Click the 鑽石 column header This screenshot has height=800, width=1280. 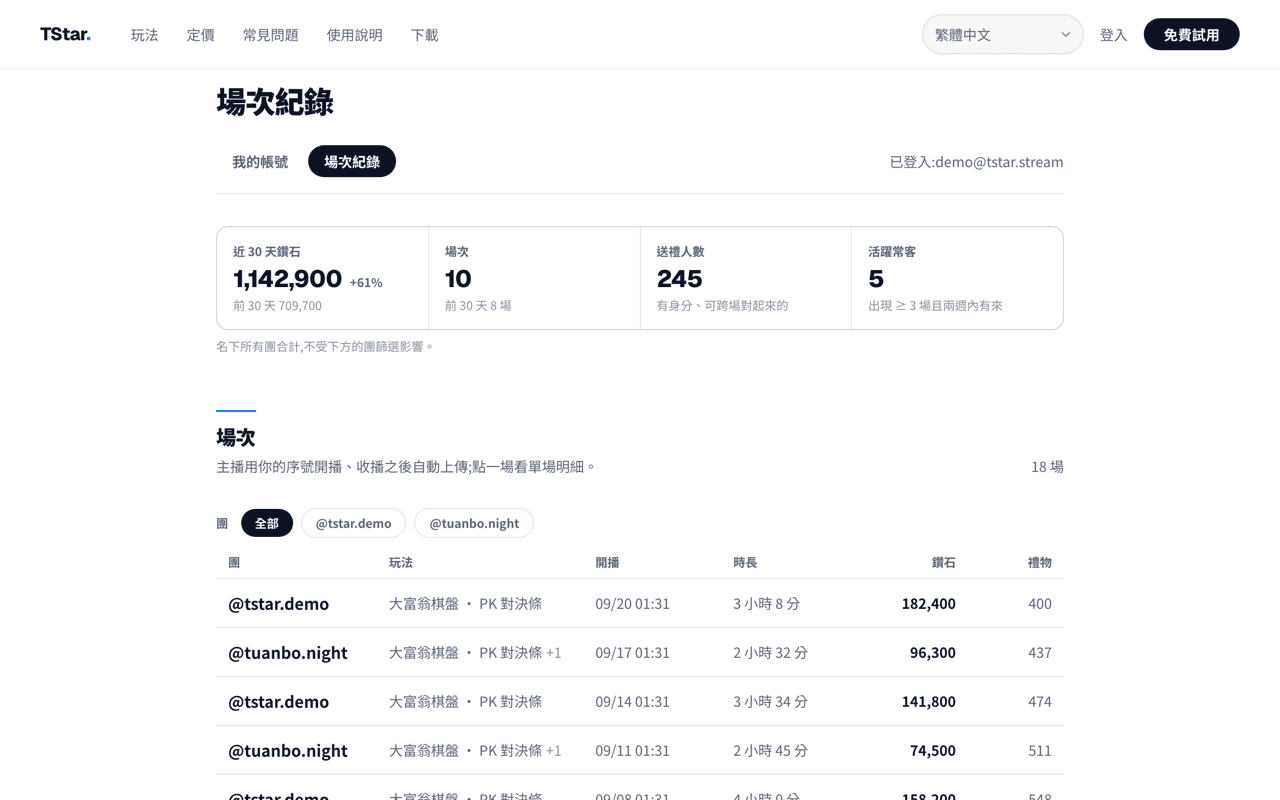[943, 562]
